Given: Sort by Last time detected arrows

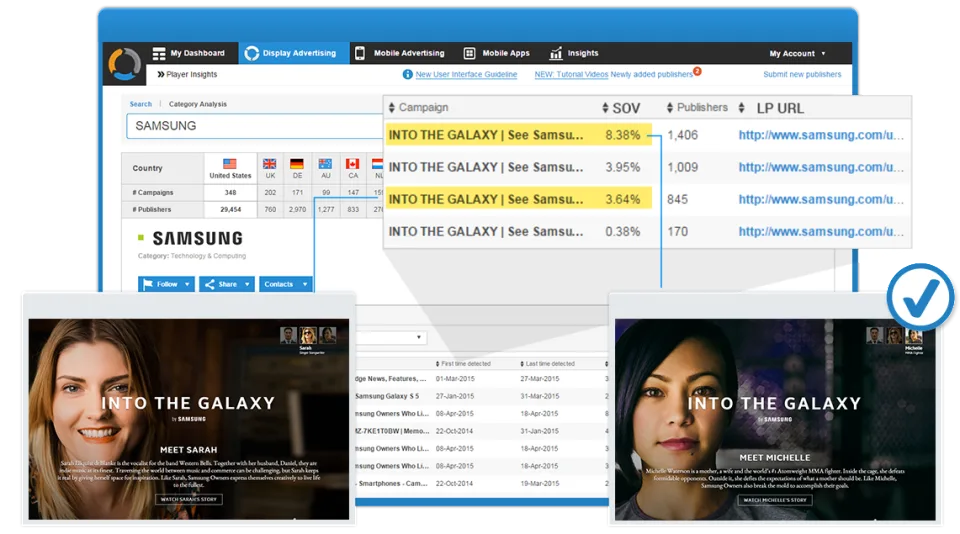Looking at the screenshot, I should tap(522, 364).
